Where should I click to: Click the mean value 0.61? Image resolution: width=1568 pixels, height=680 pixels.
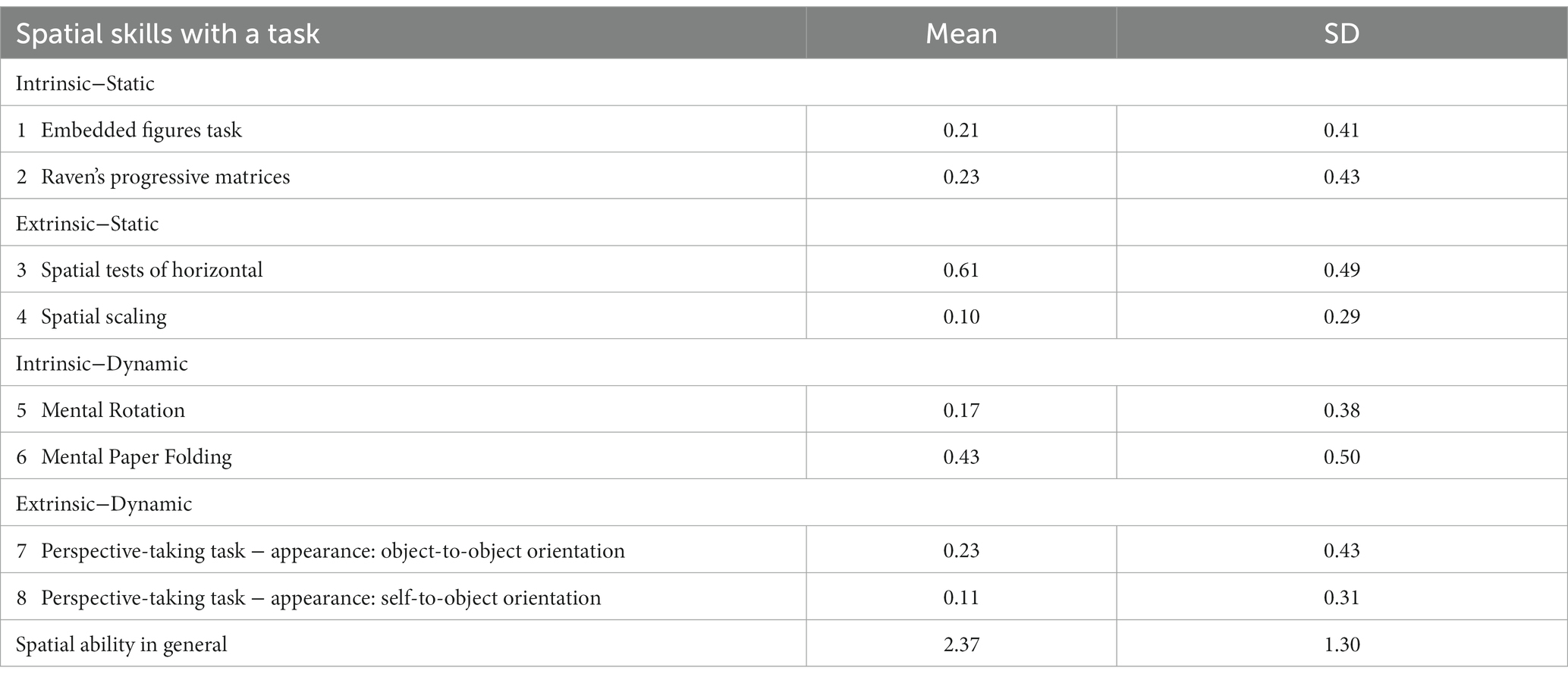pyautogui.click(x=961, y=270)
